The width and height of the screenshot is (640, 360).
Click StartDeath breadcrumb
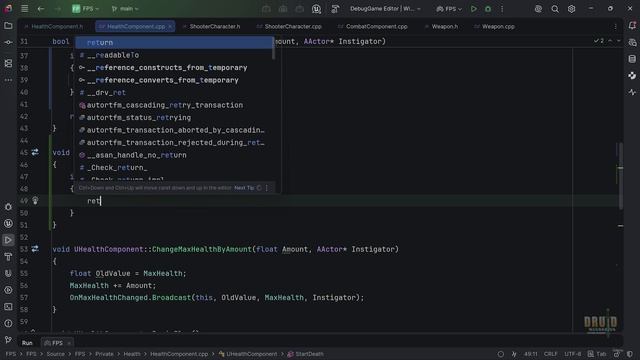pyautogui.click(x=306, y=354)
